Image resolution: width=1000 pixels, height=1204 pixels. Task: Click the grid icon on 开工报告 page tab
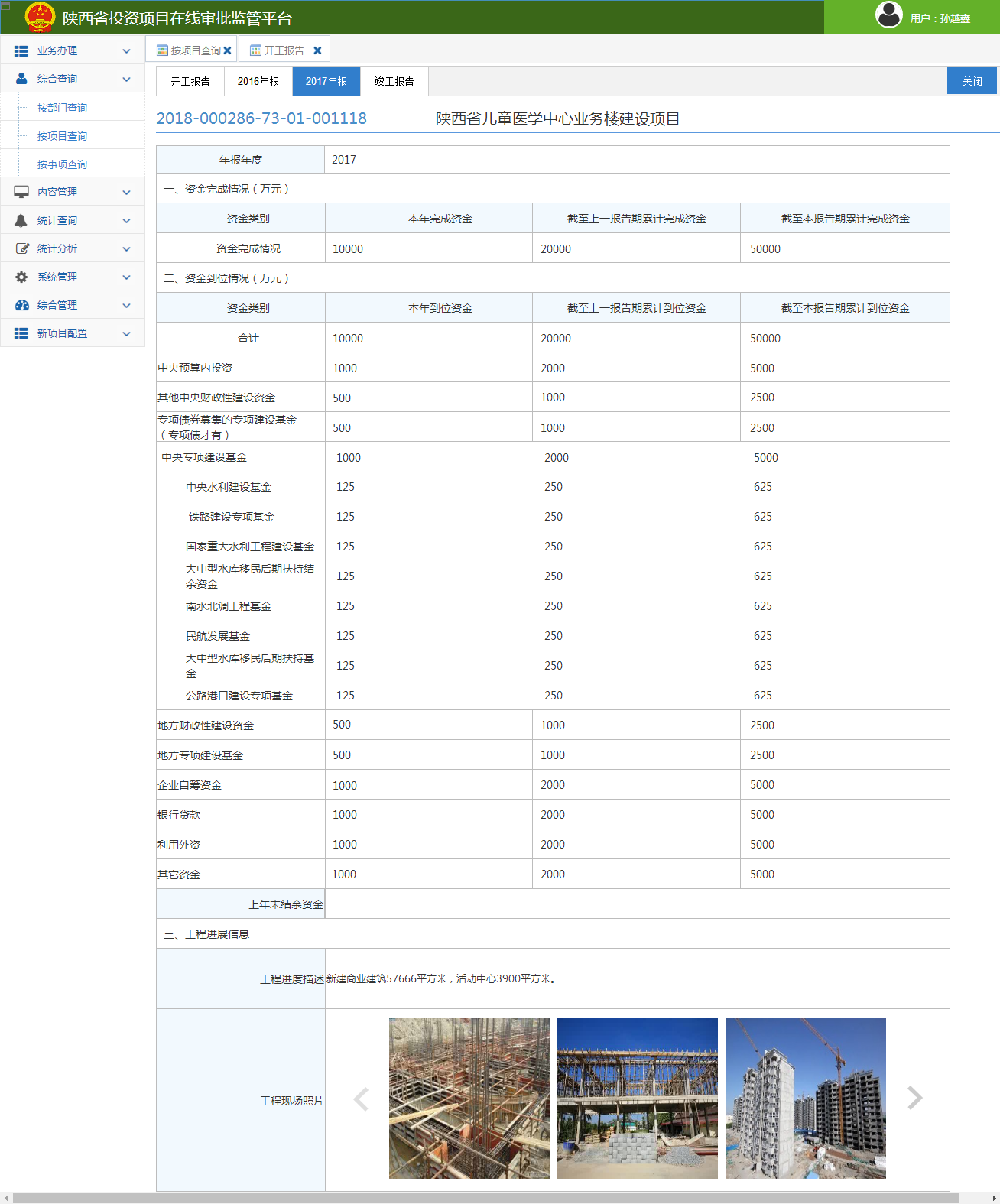point(255,50)
